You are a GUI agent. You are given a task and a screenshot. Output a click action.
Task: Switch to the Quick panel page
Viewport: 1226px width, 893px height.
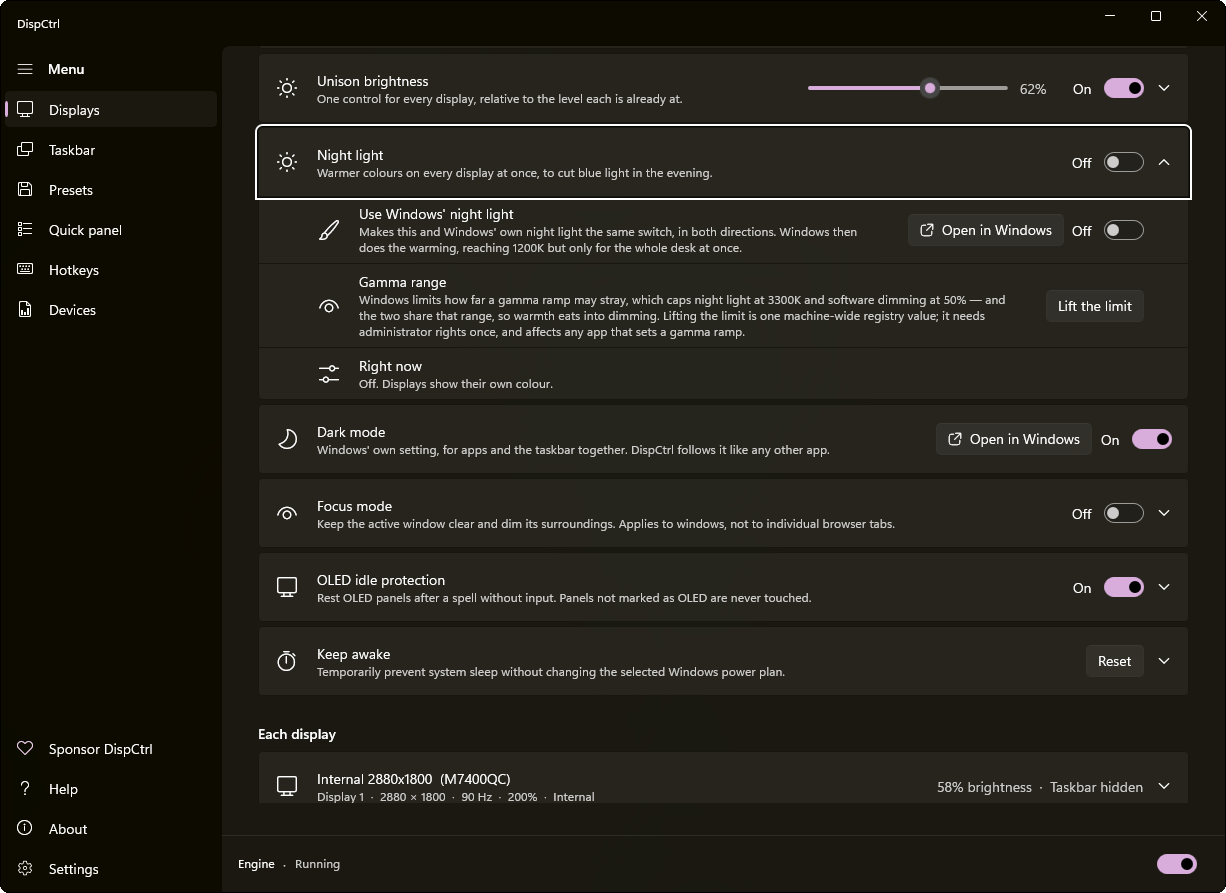tap(111, 230)
